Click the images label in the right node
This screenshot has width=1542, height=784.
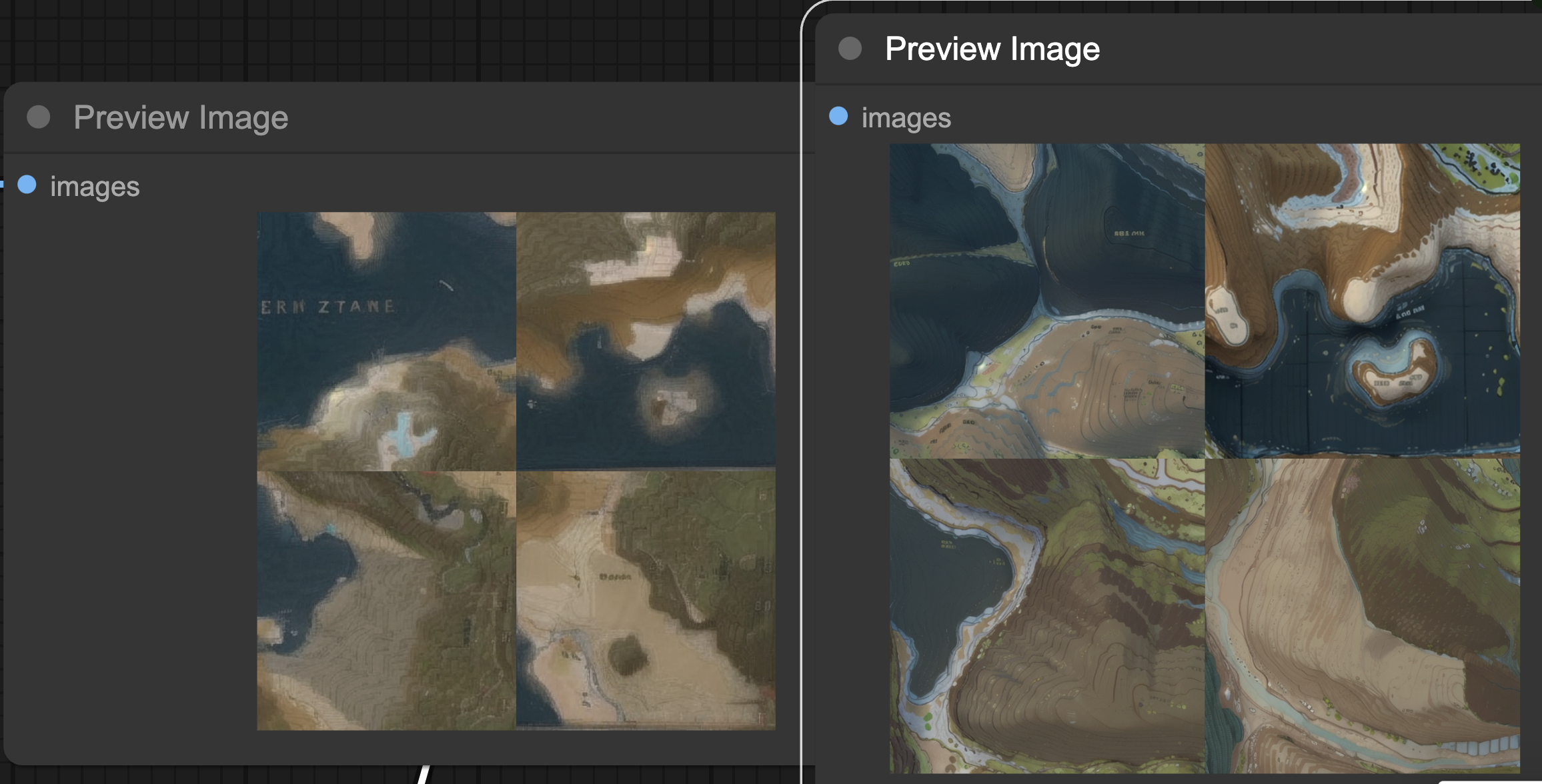(906, 118)
